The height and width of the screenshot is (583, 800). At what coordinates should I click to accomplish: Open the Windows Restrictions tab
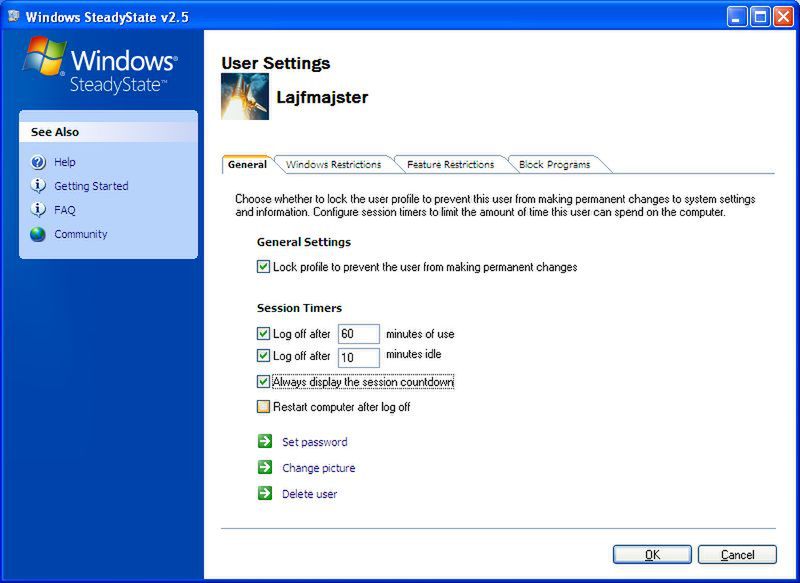pyautogui.click(x=334, y=164)
